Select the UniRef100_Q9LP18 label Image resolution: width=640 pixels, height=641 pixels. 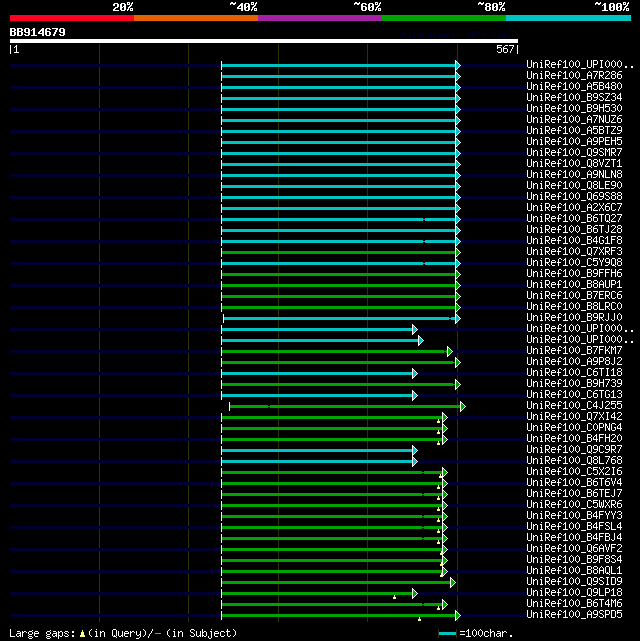pyautogui.click(x=574, y=593)
